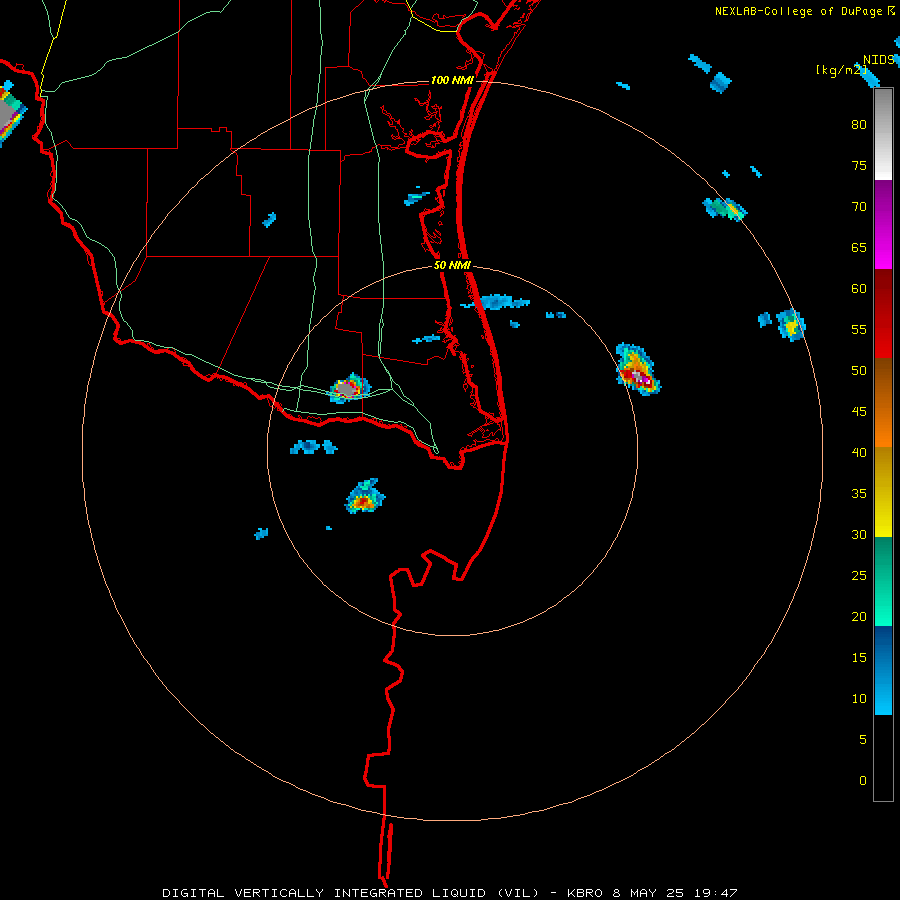
Task: Click the orange-core storm cell south of border
Action: point(364,497)
